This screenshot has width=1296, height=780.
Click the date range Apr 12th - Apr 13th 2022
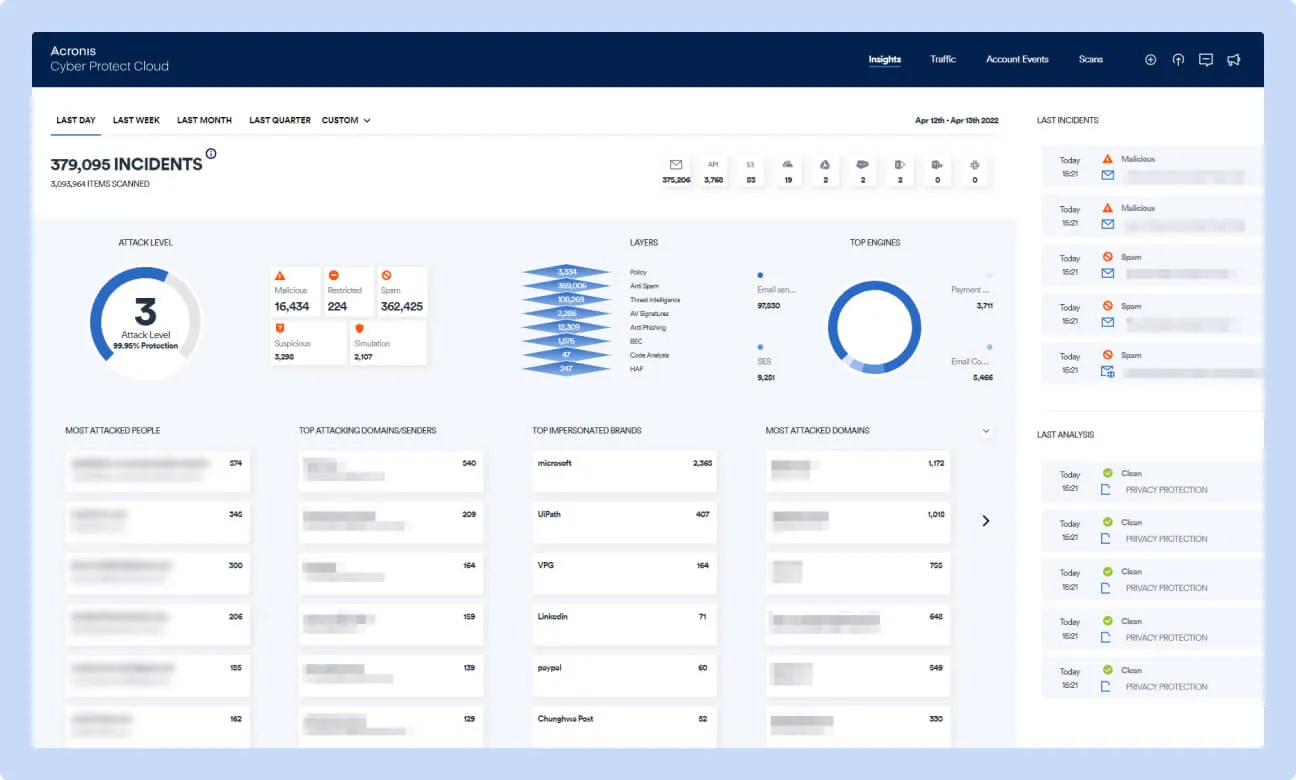point(956,120)
